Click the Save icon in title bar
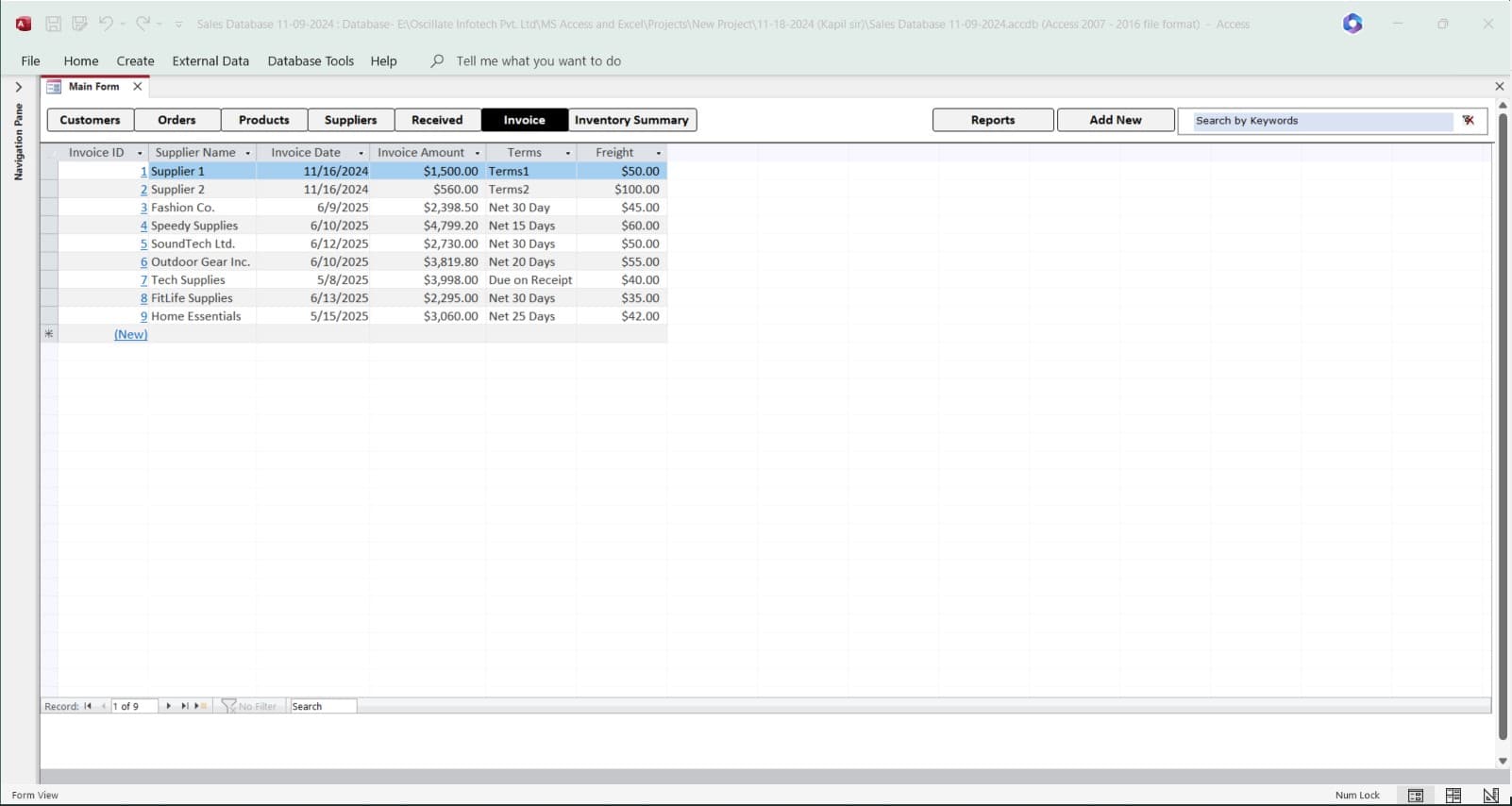The width and height of the screenshot is (1512, 806). tap(54, 24)
